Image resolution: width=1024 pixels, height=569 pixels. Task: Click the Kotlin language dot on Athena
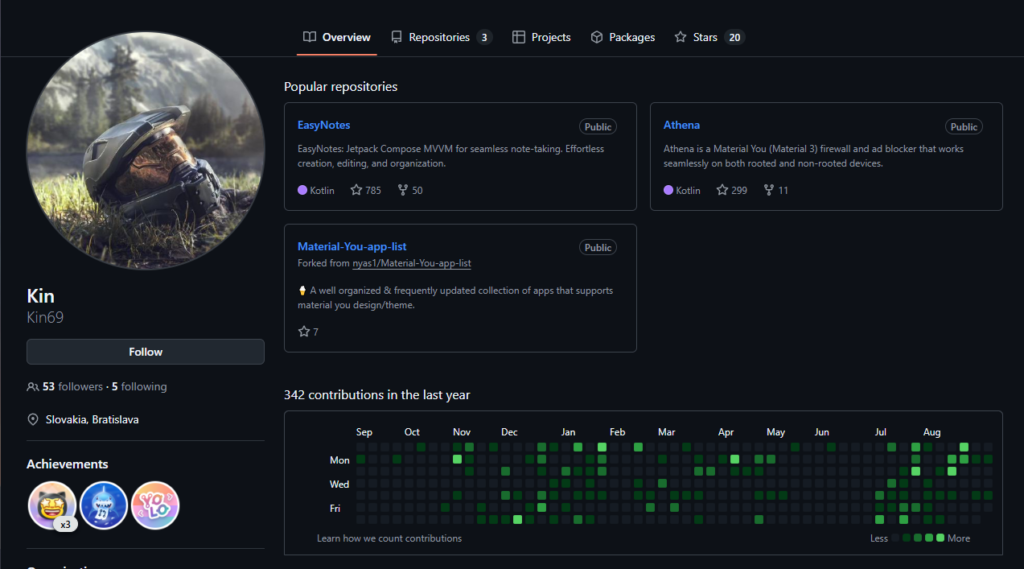pyautogui.click(x=668, y=190)
